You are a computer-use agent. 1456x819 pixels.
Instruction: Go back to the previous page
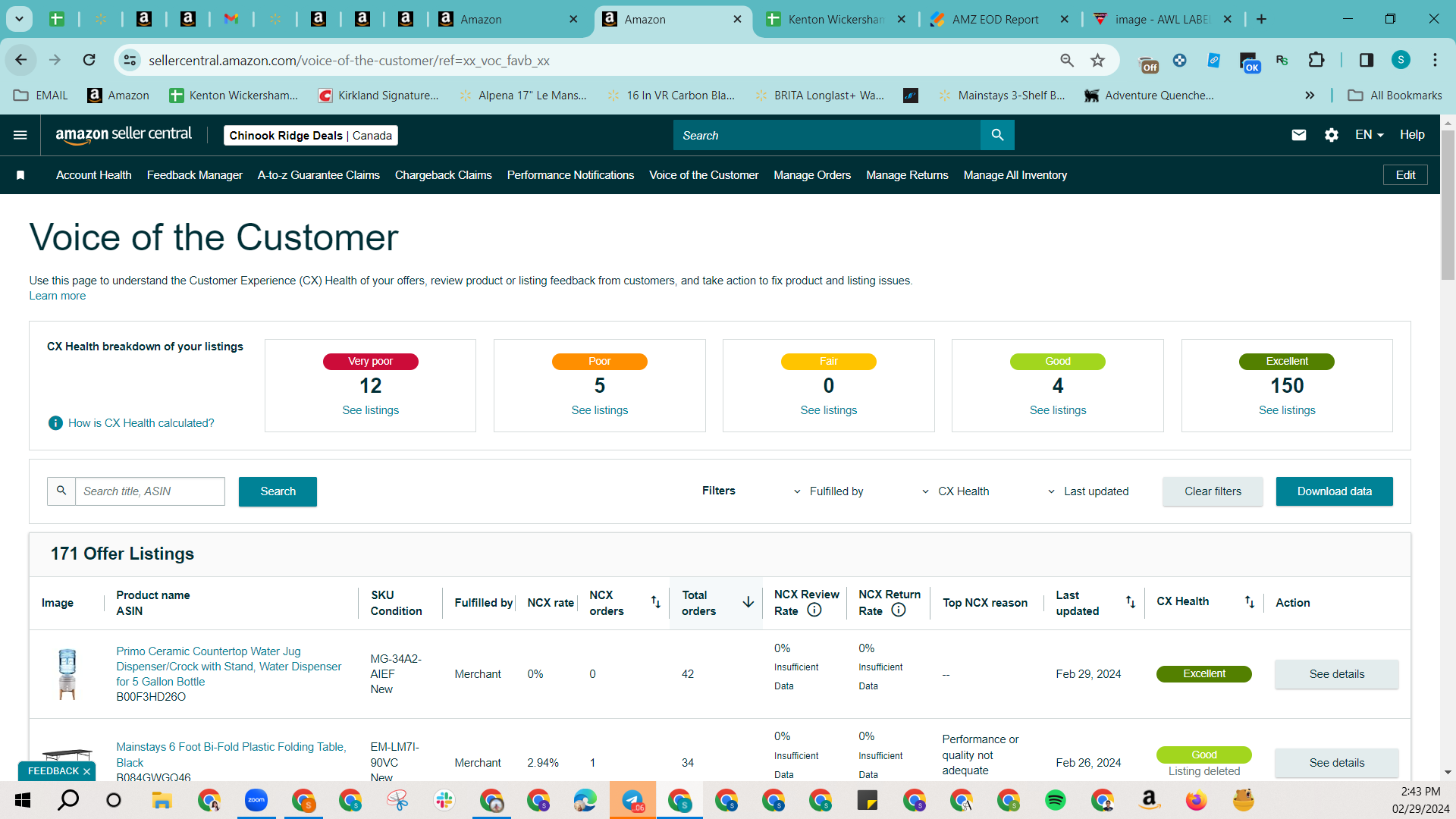(x=21, y=60)
